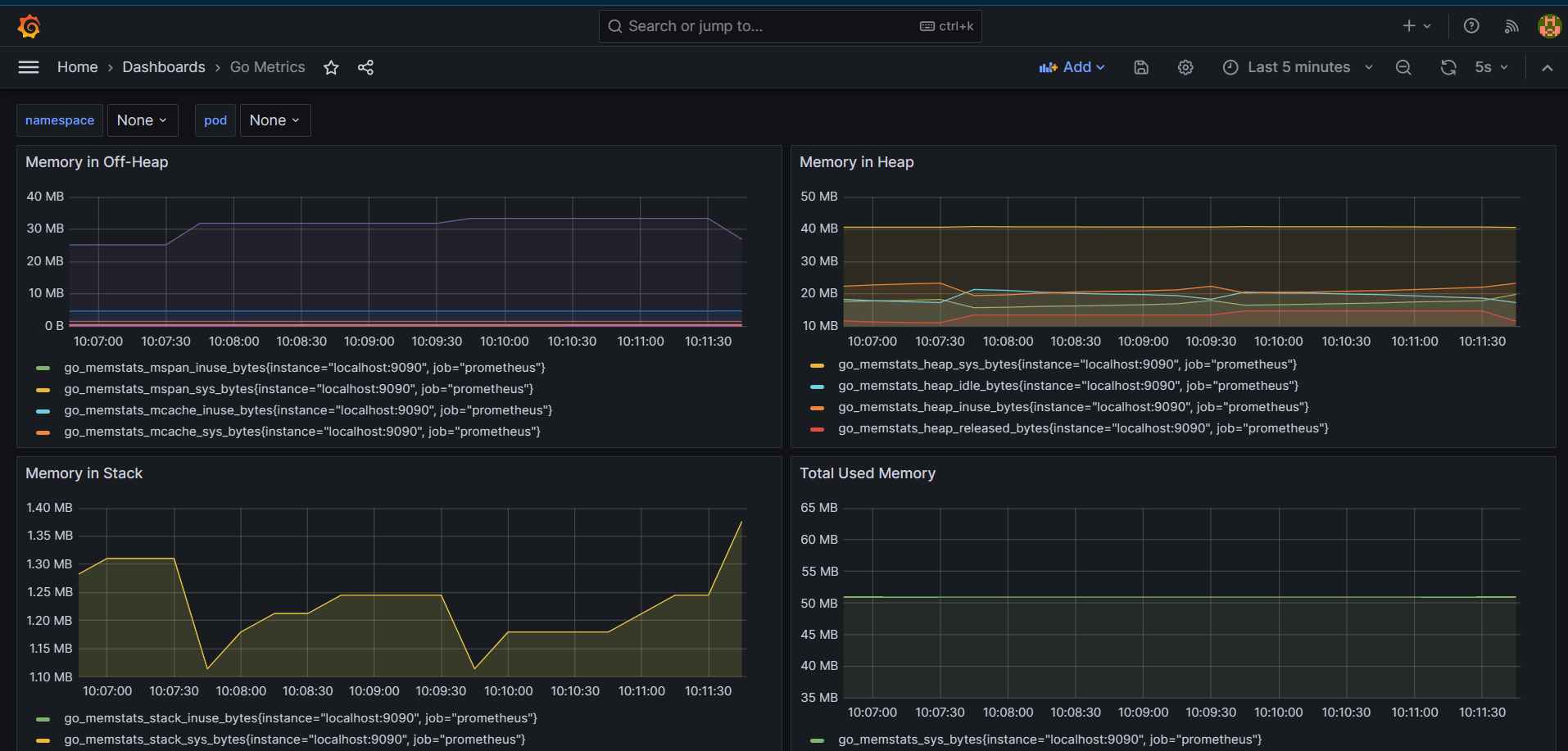Image resolution: width=1568 pixels, height=751 pixels.
Task: Toggle the go_memstats_heap_idle_bytes legend series
Action: [1068, 386]
